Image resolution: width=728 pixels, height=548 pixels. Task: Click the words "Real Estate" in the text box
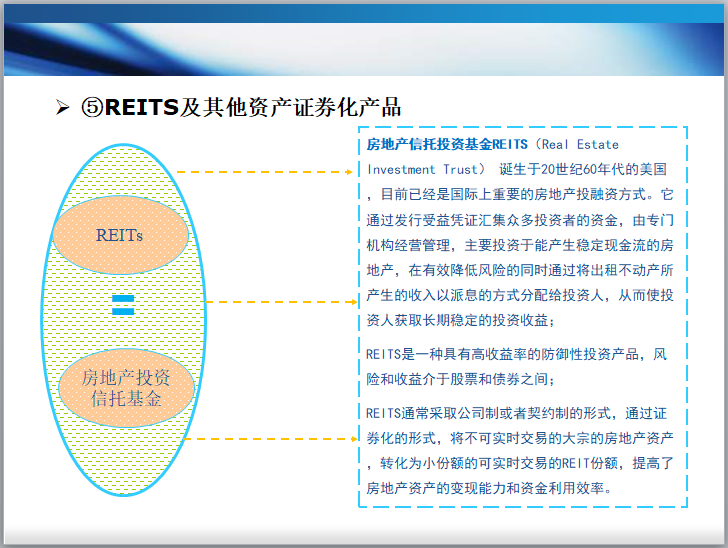pyautogui.click(x=582, y=145)
